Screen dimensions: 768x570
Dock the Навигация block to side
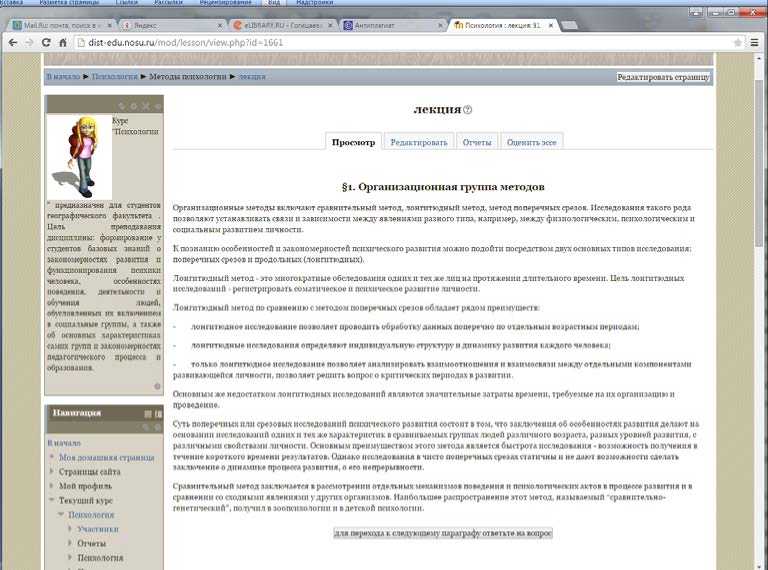click(x=158, y=414)
